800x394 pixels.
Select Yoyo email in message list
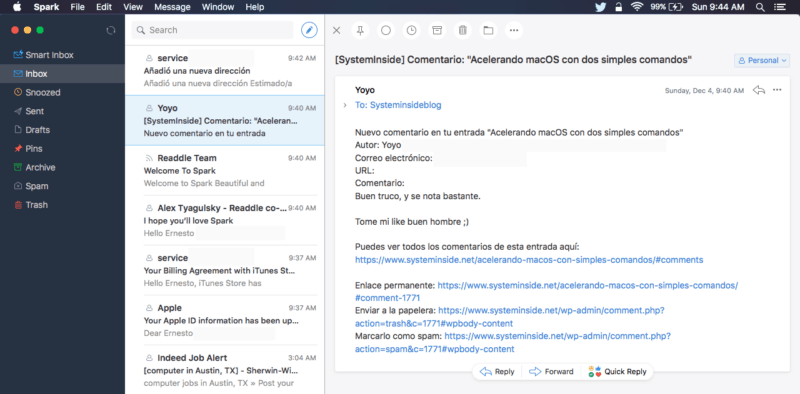[224, 120]
